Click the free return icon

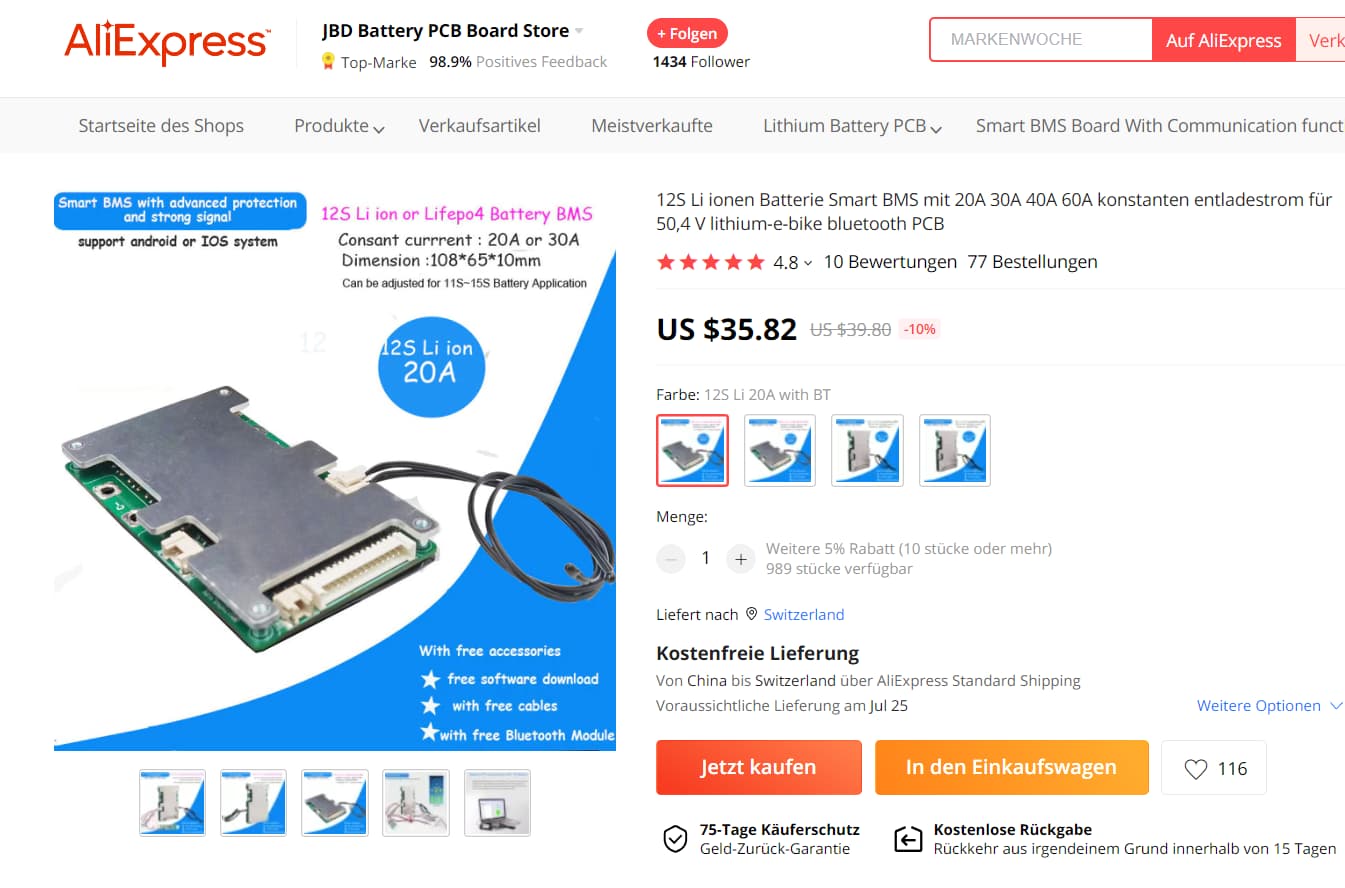(907, 838)
